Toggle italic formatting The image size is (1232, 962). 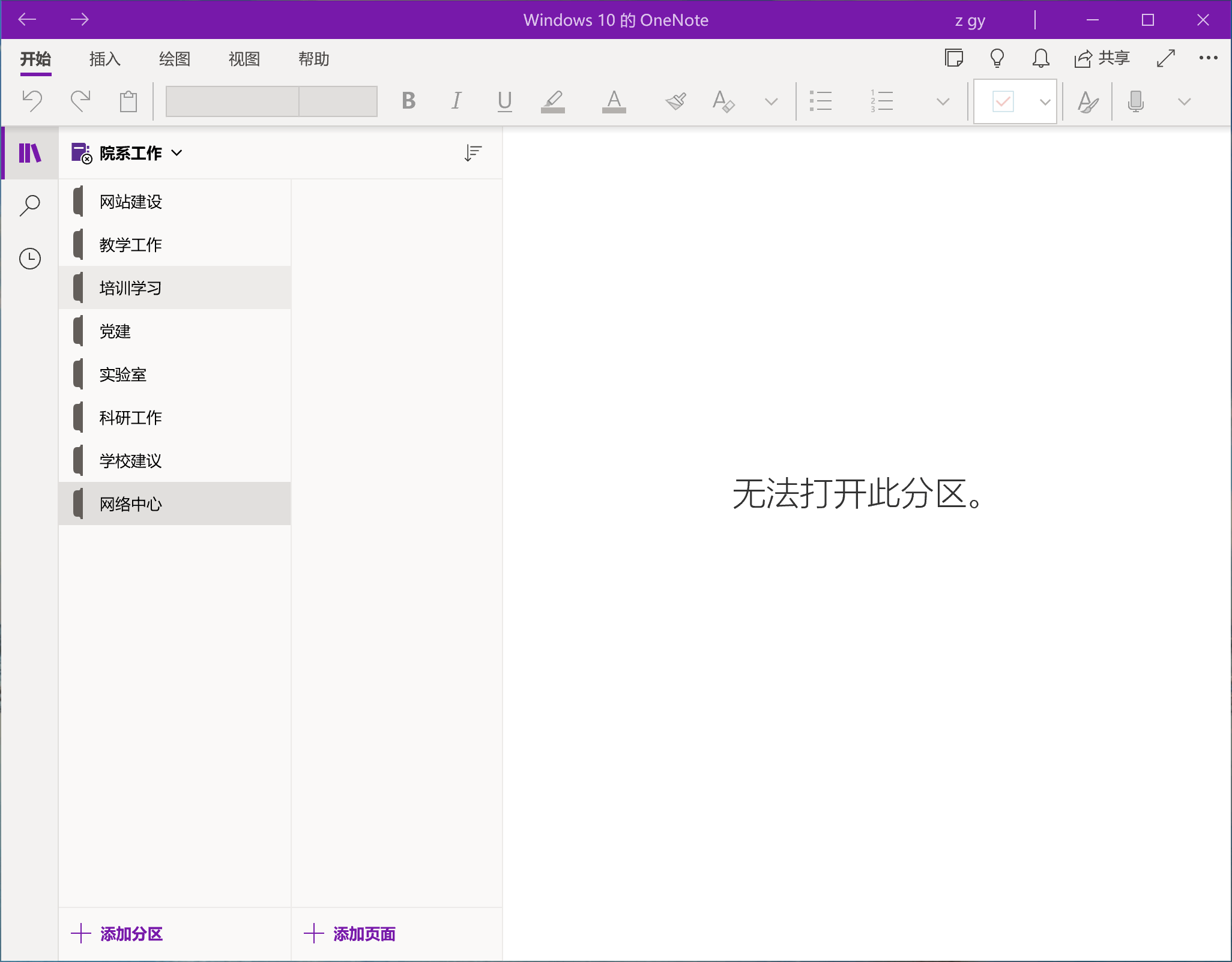[456, 101]
